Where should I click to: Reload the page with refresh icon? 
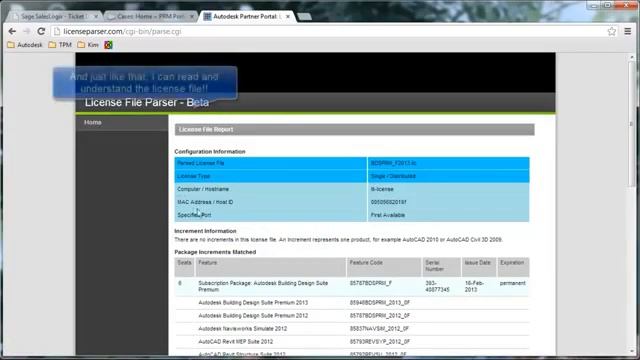tap(41, 31)
